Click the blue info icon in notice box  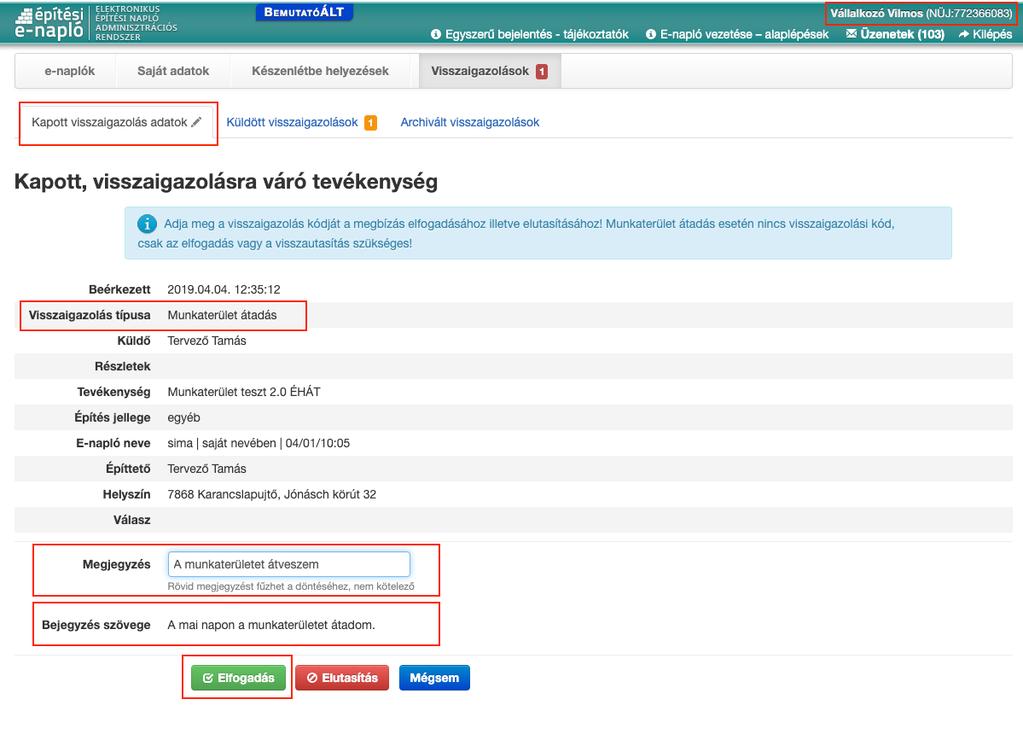147,224
